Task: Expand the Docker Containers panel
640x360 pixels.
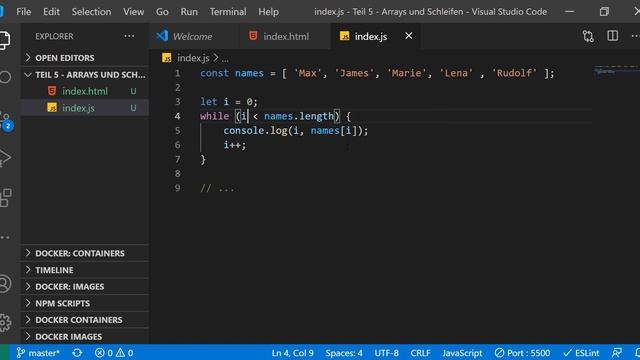Action: tap(85, 320)
